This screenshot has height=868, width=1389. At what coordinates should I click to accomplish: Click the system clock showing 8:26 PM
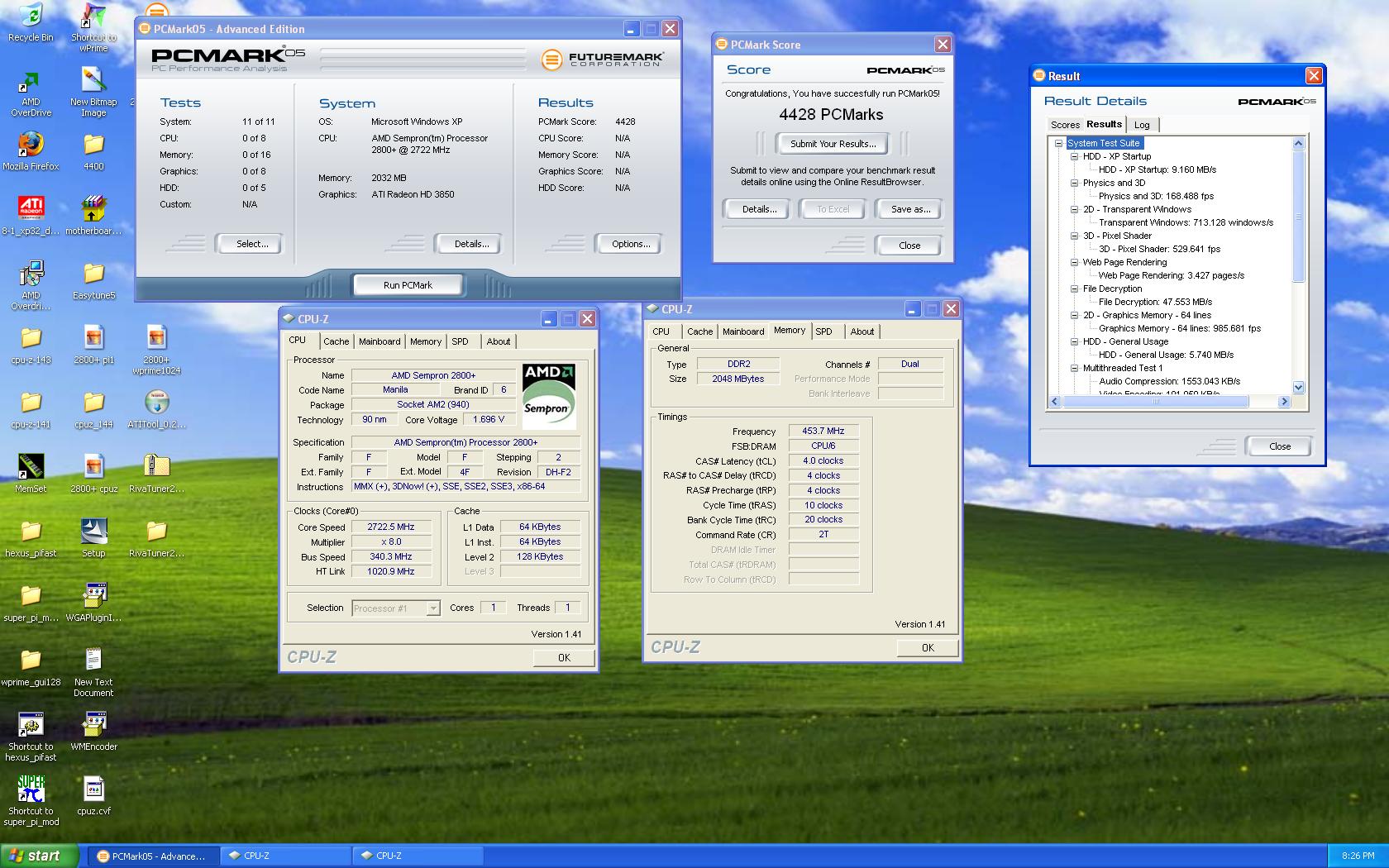pos(1358,856)
